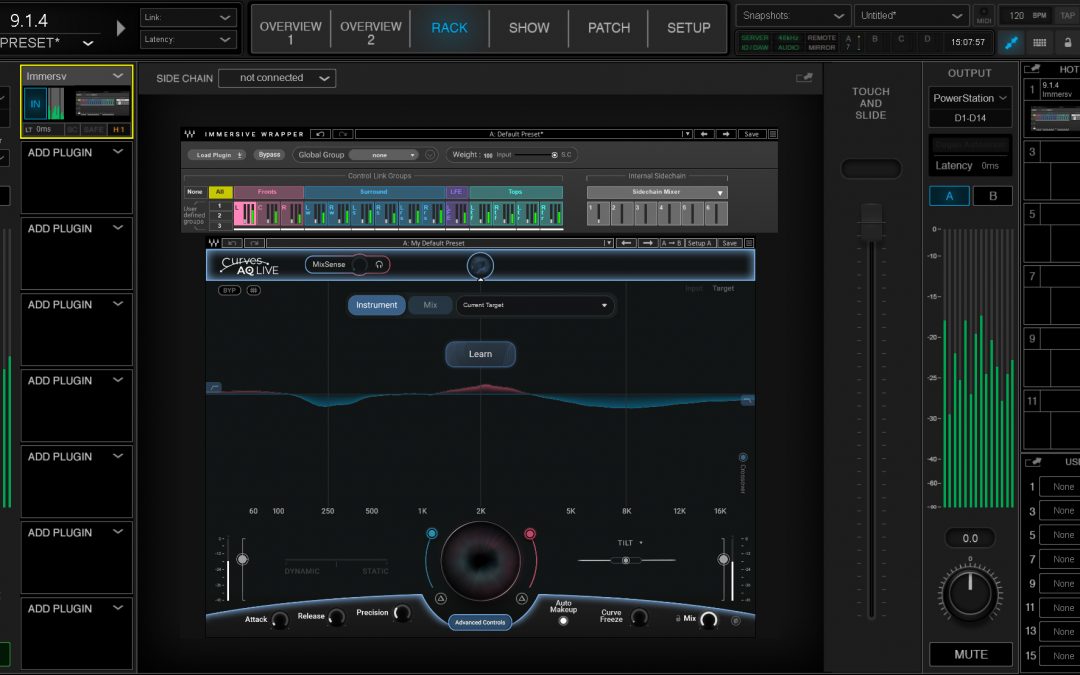Open Advanced Controls

click(480, 623)
